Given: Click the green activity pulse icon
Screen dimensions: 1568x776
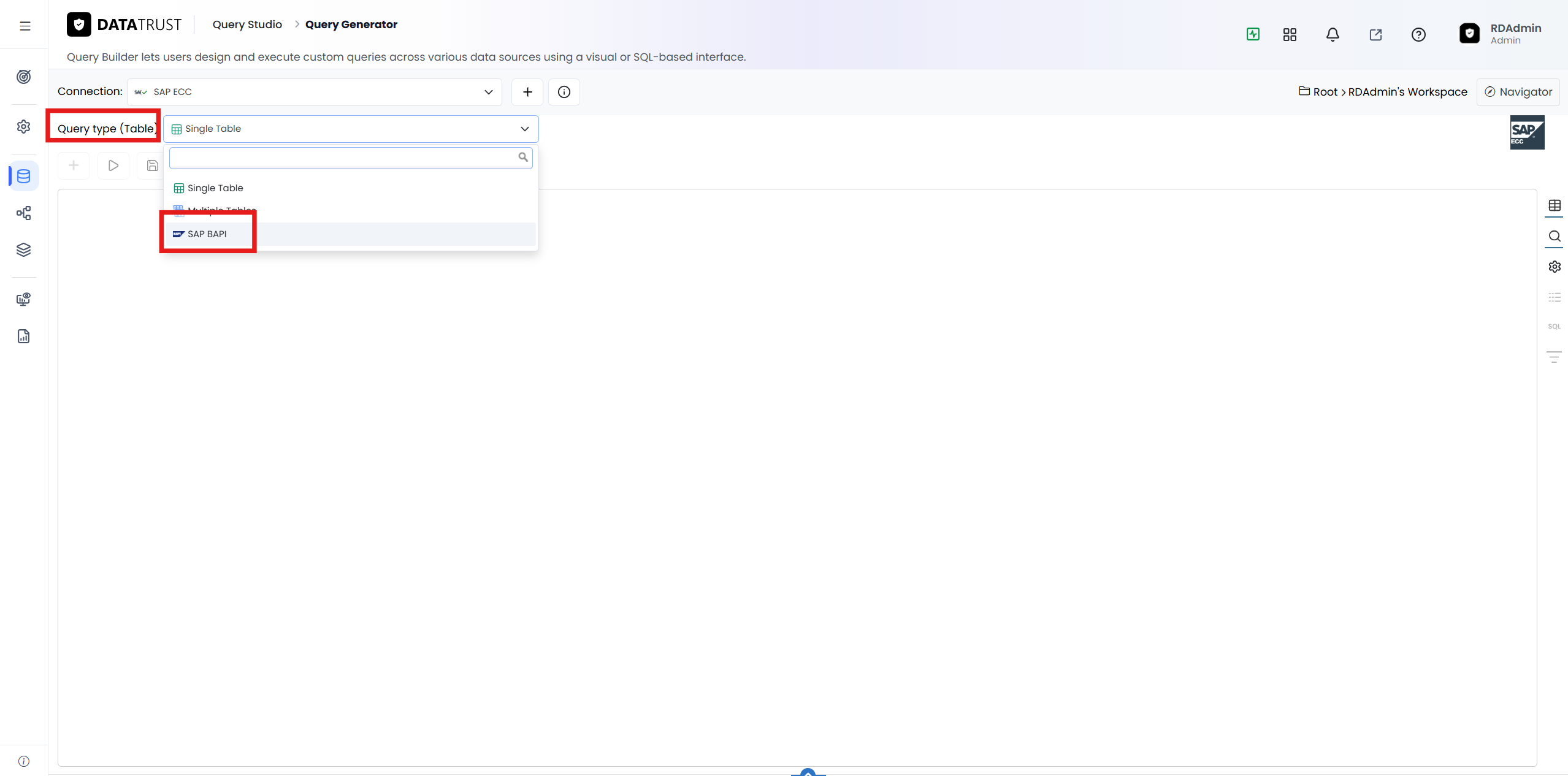Looking at the screenshot, I should tap(1253, 34).
